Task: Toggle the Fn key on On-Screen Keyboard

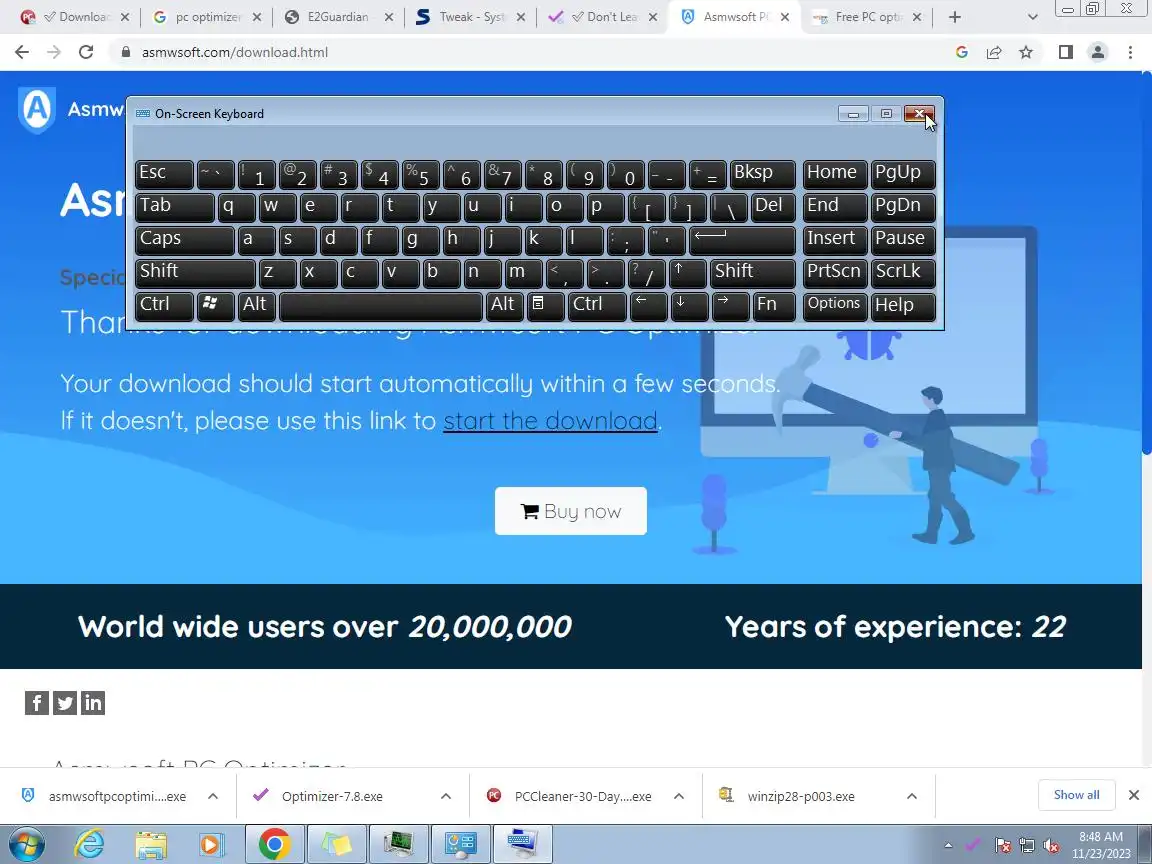Action: pyautogui.click(x=774, y=306)
